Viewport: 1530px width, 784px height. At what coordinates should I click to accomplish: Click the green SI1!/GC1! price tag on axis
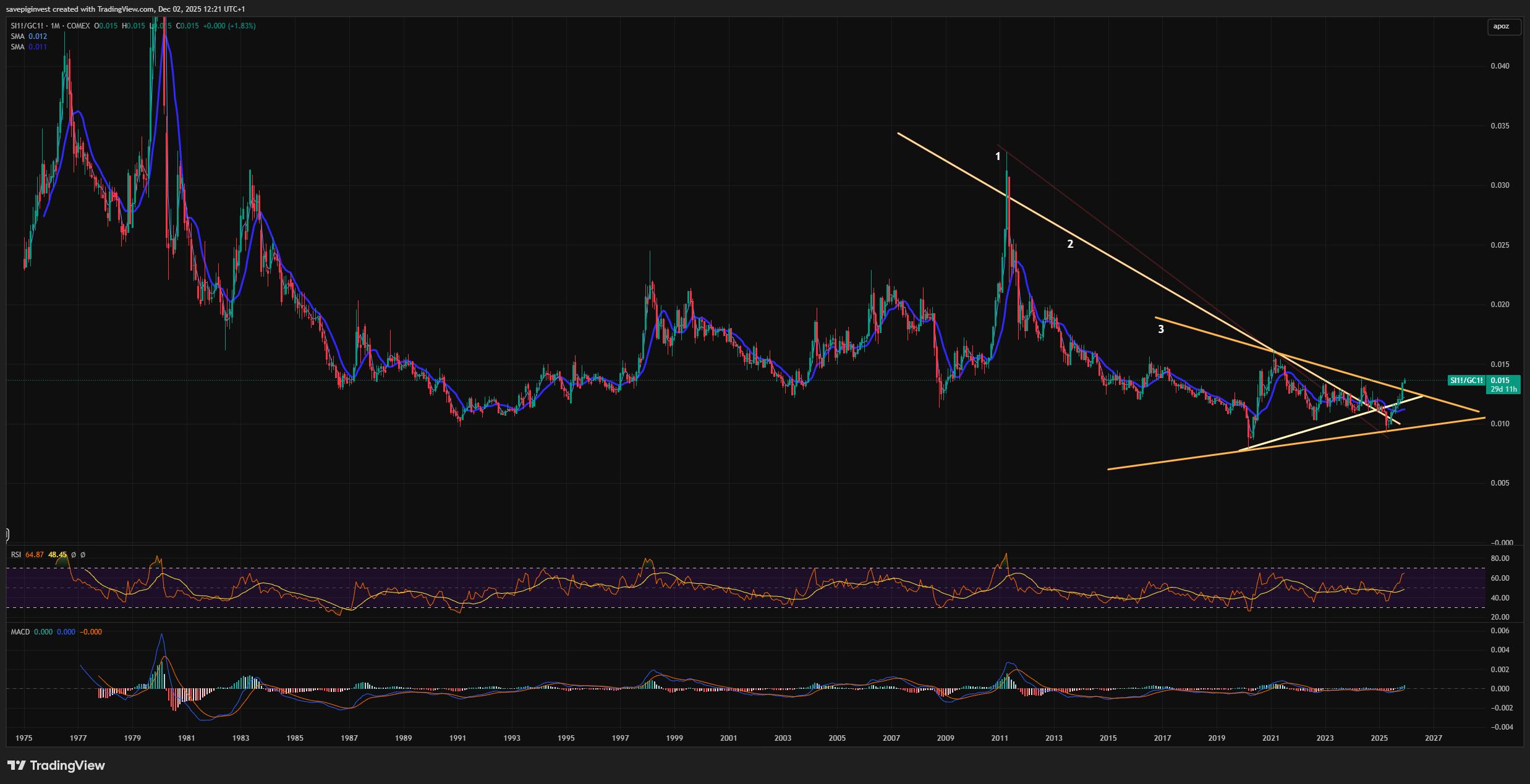[1466, 381]
